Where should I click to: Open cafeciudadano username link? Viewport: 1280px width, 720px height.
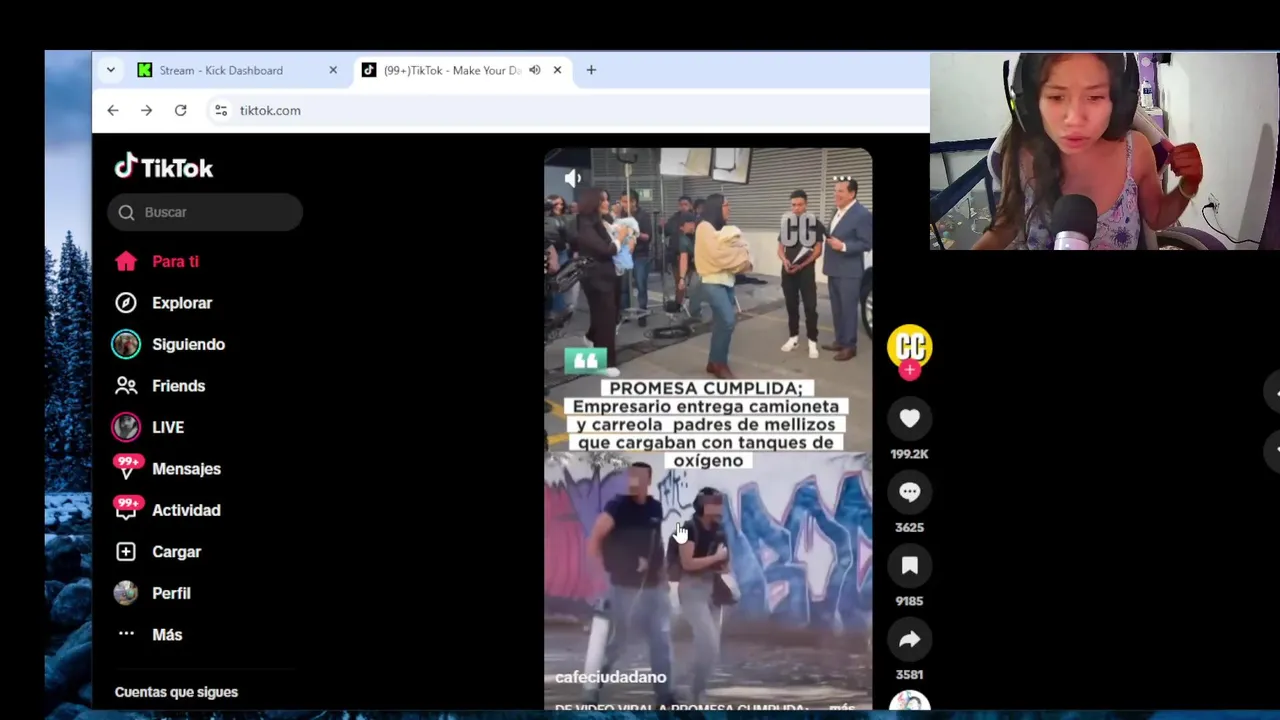coord(610,677)
